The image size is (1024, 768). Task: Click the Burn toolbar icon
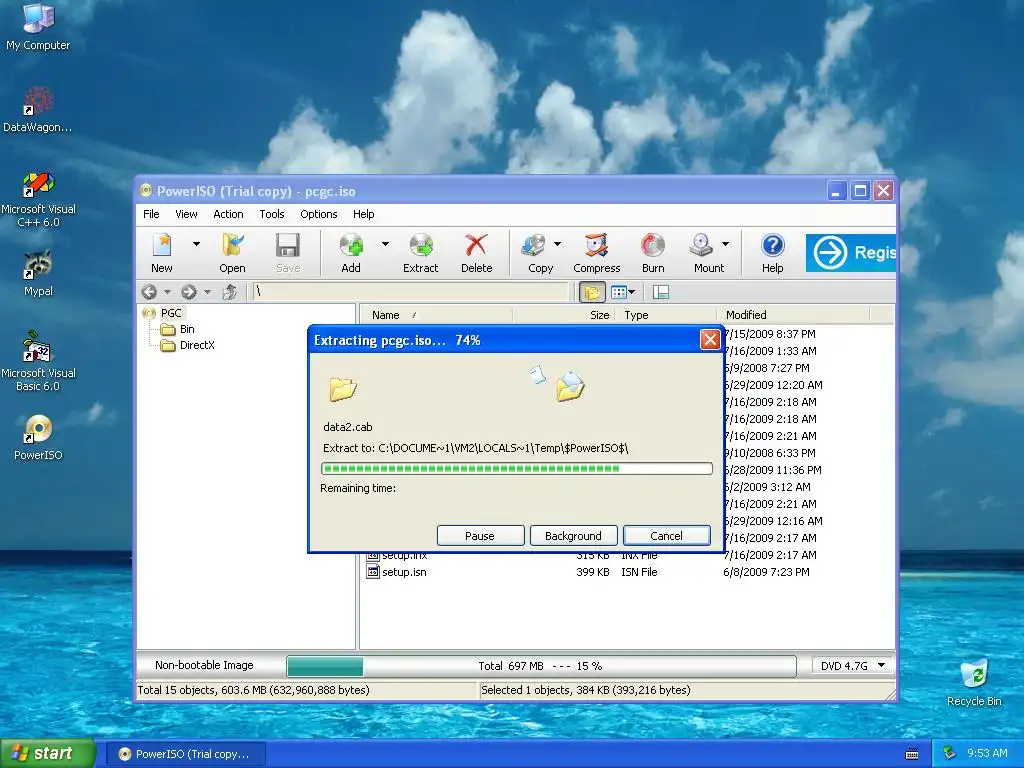(653, 253)
